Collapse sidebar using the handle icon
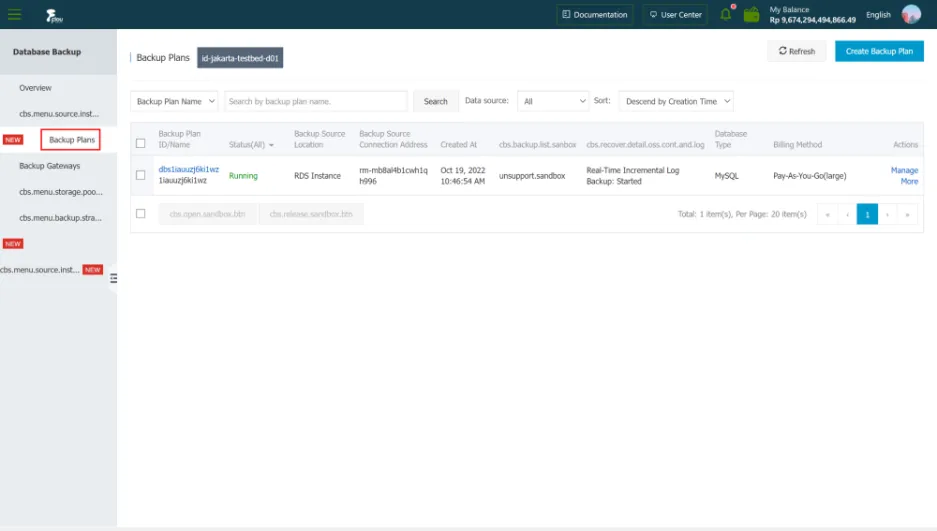 pos(113,278)
